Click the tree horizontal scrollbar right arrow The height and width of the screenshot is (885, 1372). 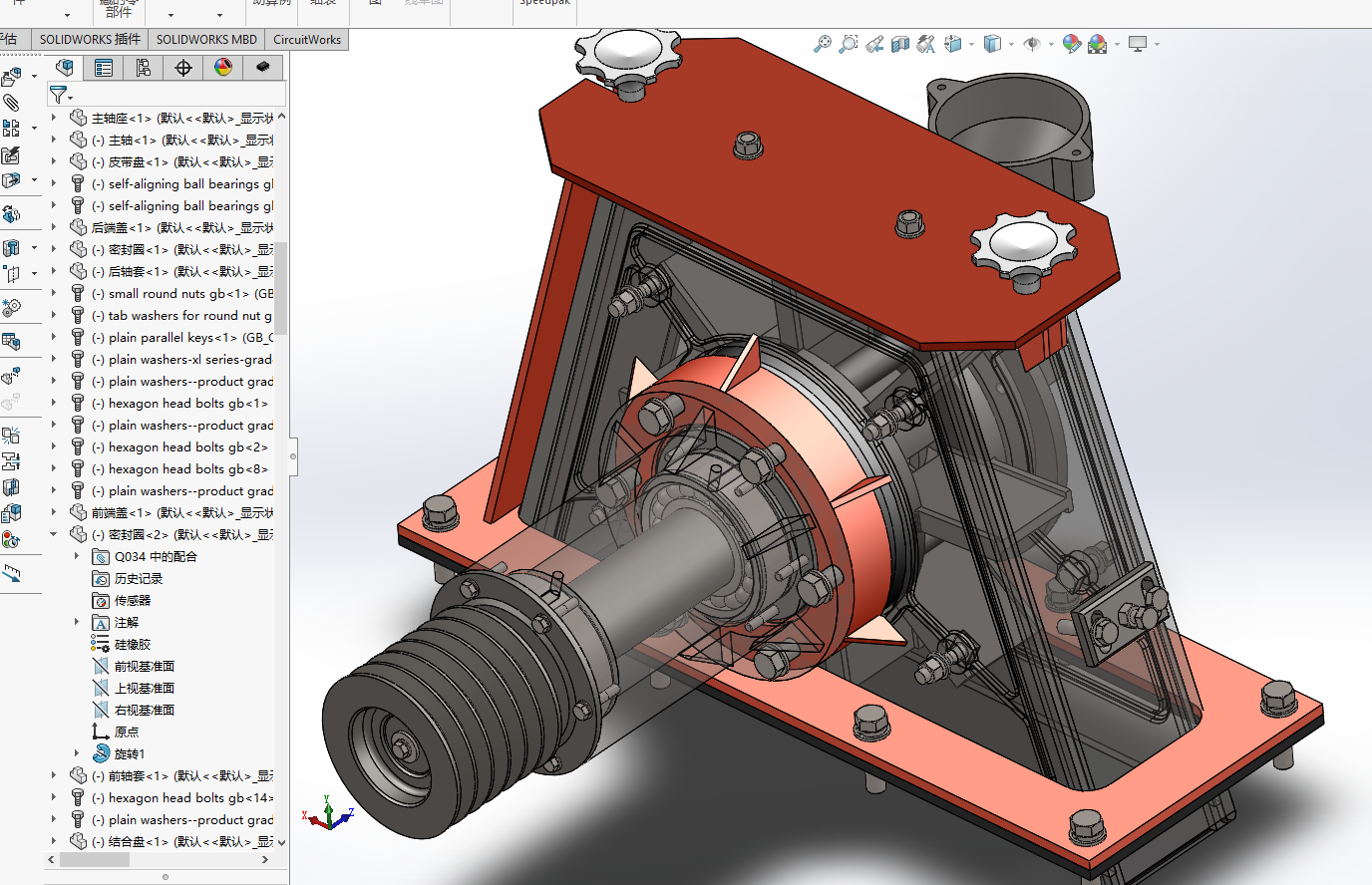pos(265,859)
